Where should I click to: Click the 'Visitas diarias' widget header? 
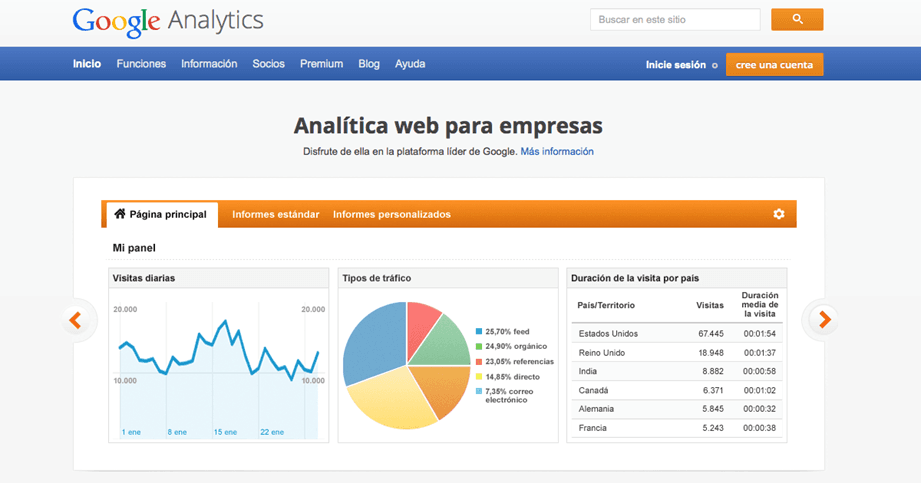(219, 278)
